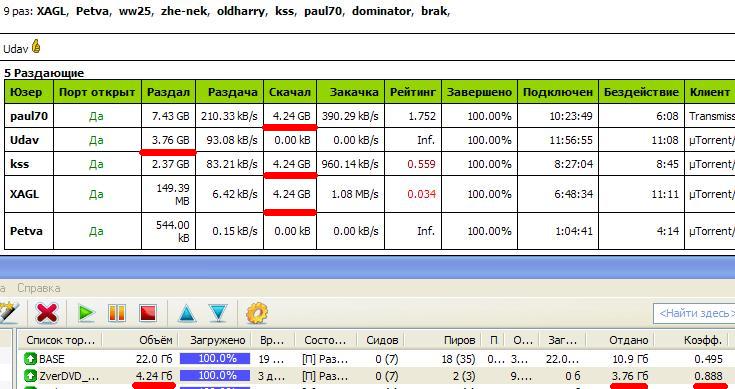The width and height of the screenshot is (735, 389).
Task: Move torrent up the queue with up arrow
Action: pyautogui.click(x=187, y=313)
